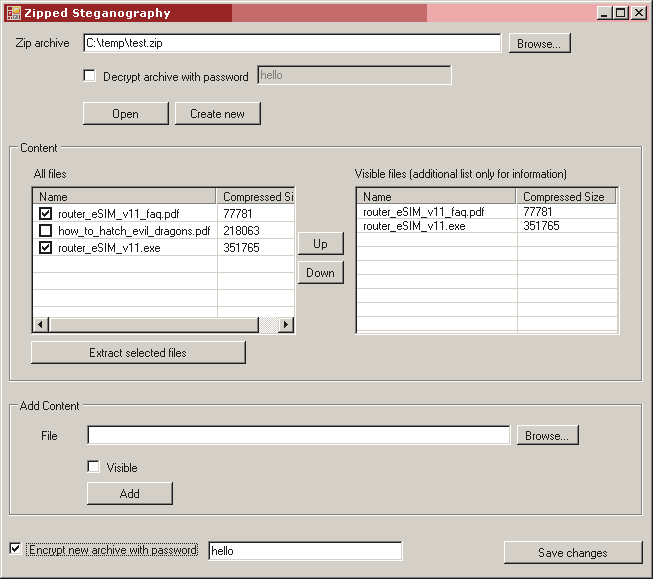The image size is (653, 579).
Task: Select router_eSIM_v11.exe name in All files
Action: pyautogui.click(x=109, y=248)
